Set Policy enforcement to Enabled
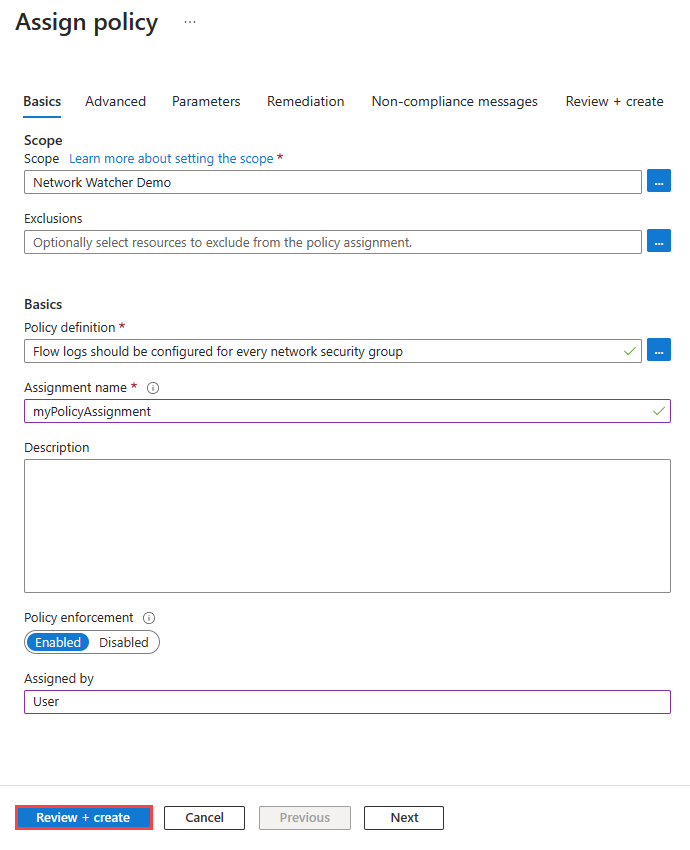 coord(58,642)
